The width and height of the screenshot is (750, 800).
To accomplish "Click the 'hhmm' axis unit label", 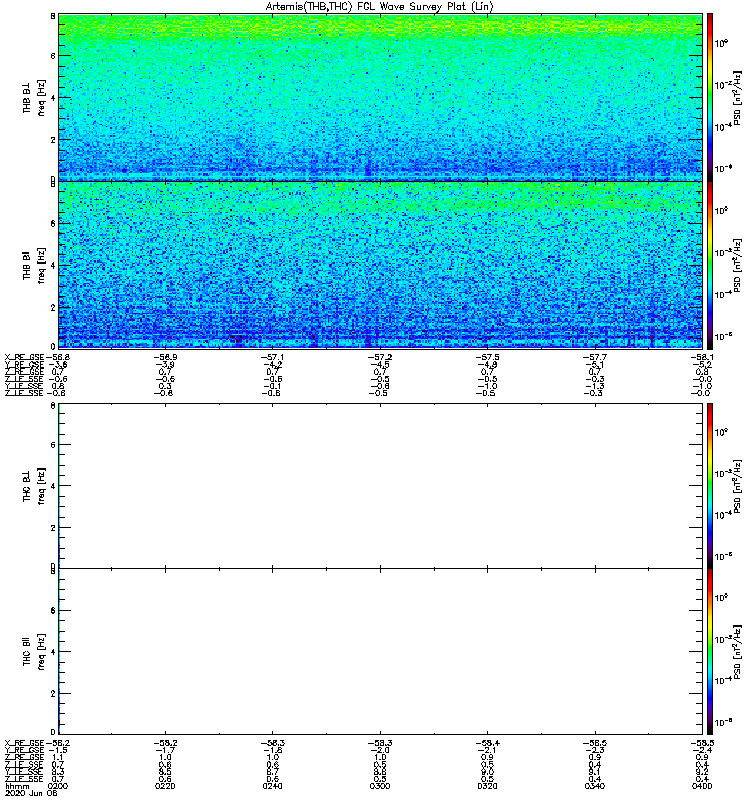I will point(17,786).
